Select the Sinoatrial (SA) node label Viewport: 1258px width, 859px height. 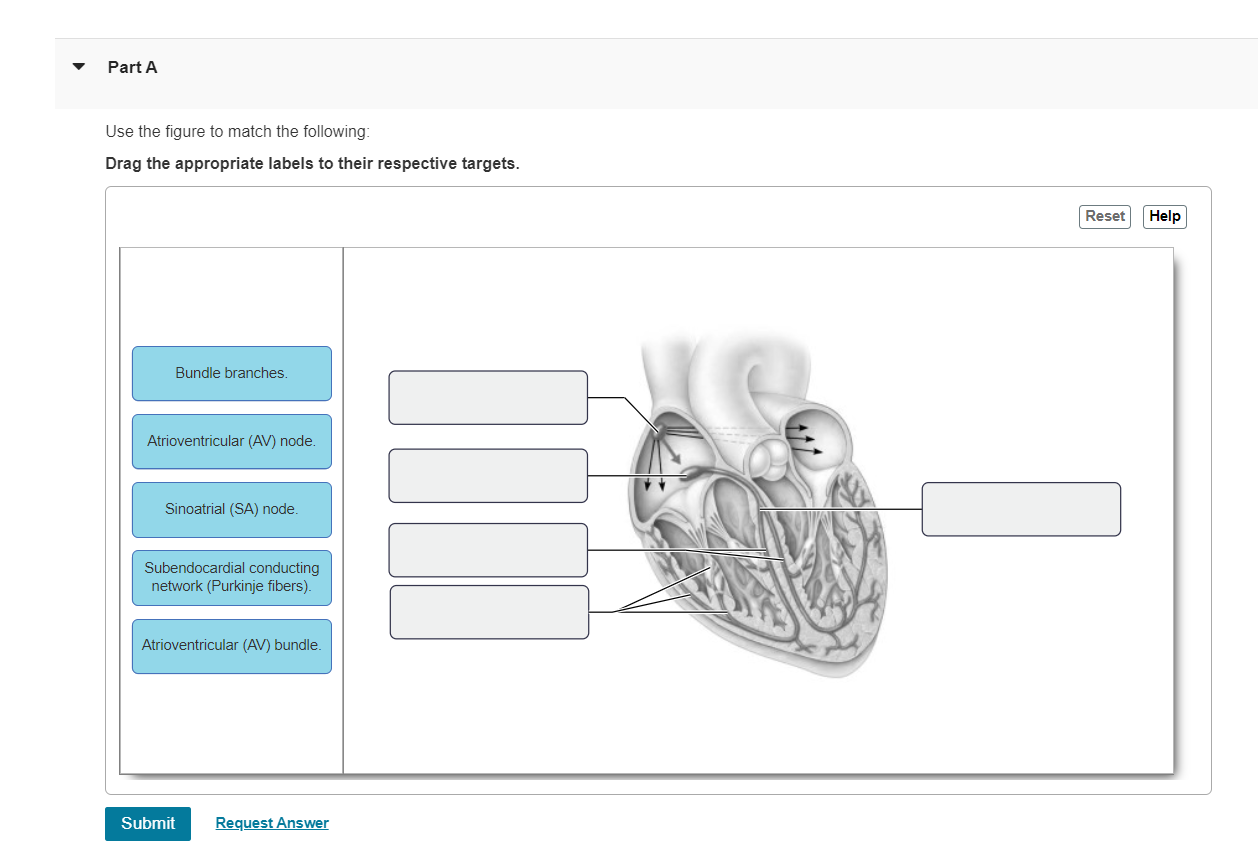pos(231,509)
